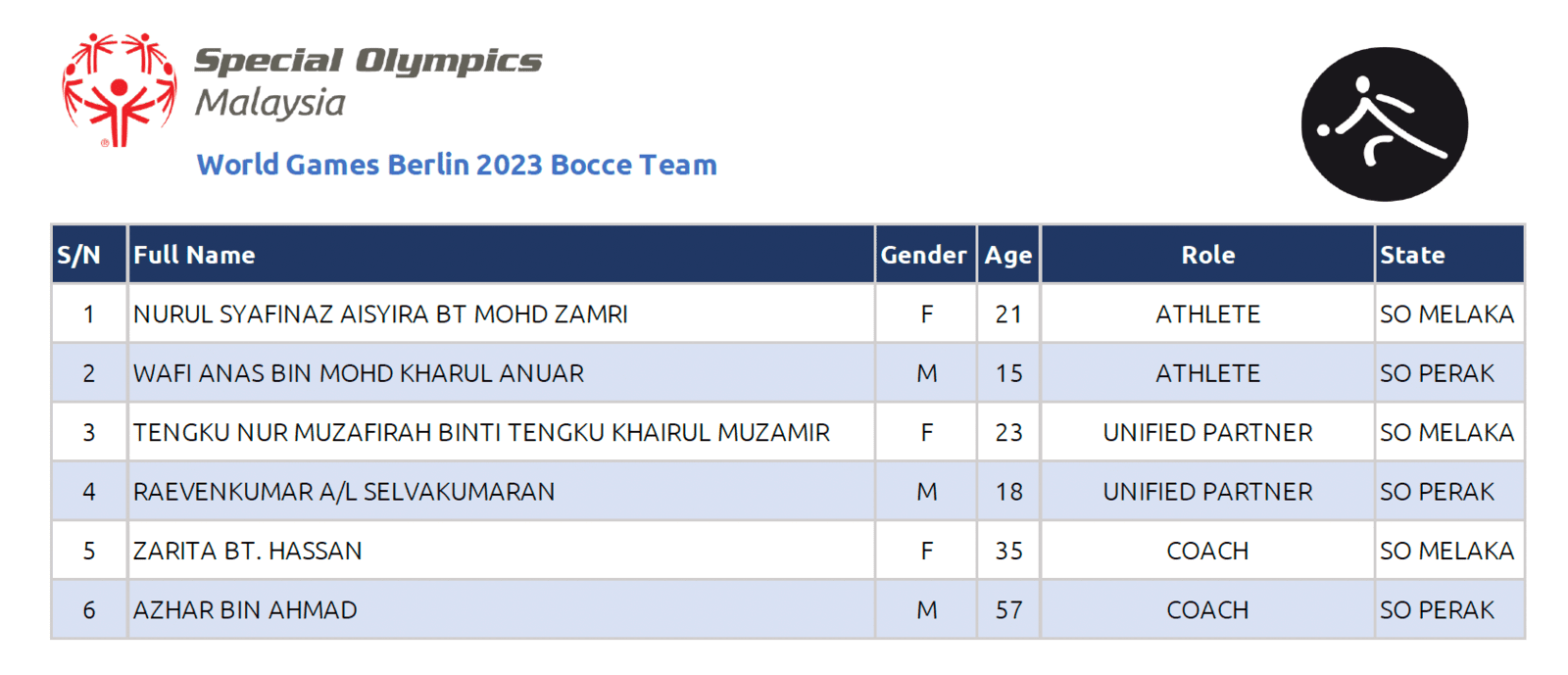Click the Azhar Bin Ahmad cell
The width and height of the screenshot is (1568, 675).
coord(501,609)
